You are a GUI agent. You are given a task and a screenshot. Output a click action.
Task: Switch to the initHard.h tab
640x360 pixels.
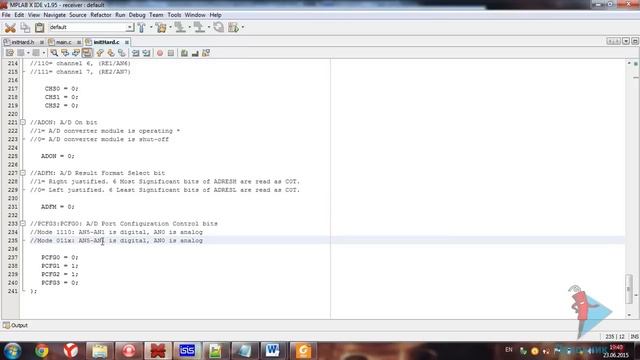(x=22, y=42)
